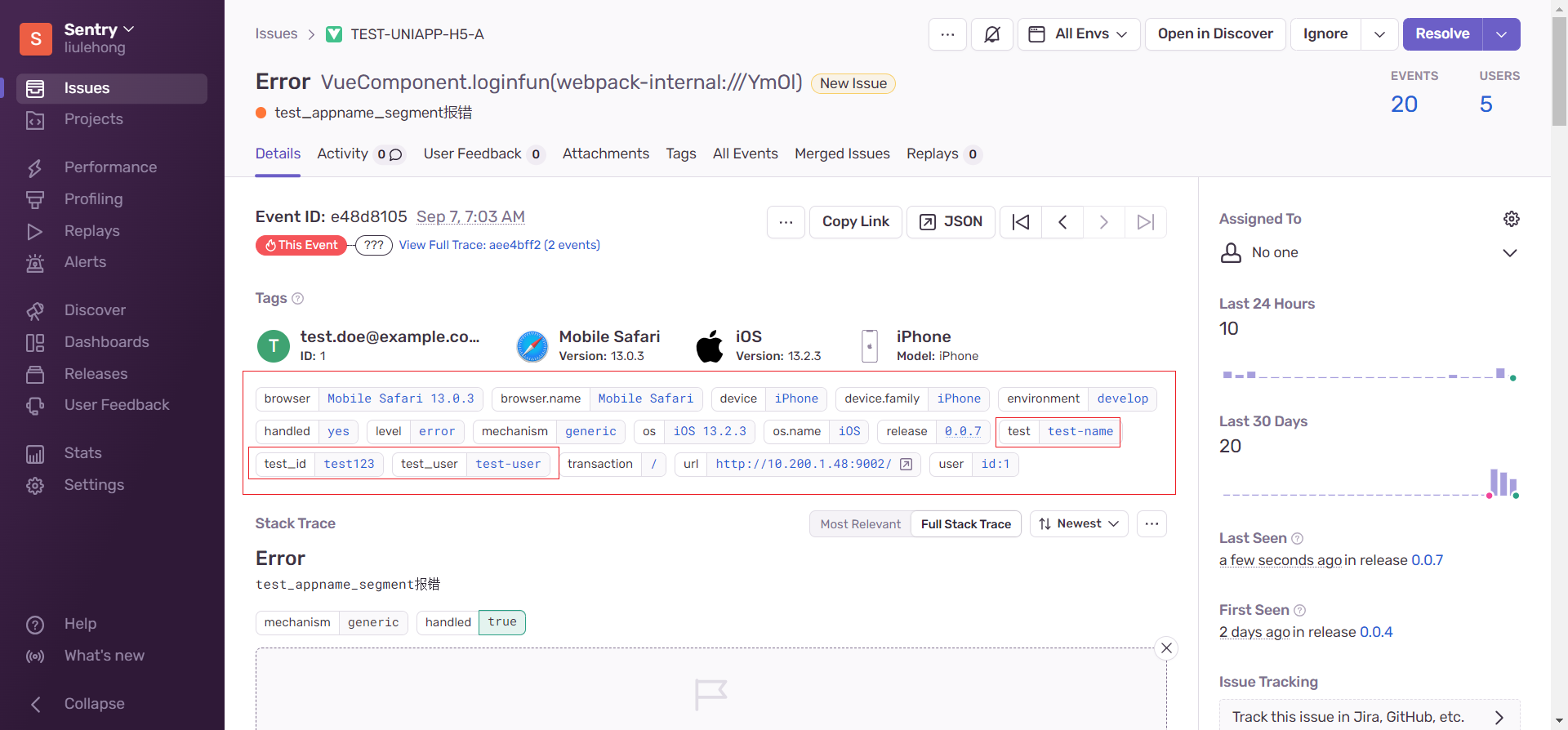Switch to the Details tab
1568x730 pixels.
(278, 154)
